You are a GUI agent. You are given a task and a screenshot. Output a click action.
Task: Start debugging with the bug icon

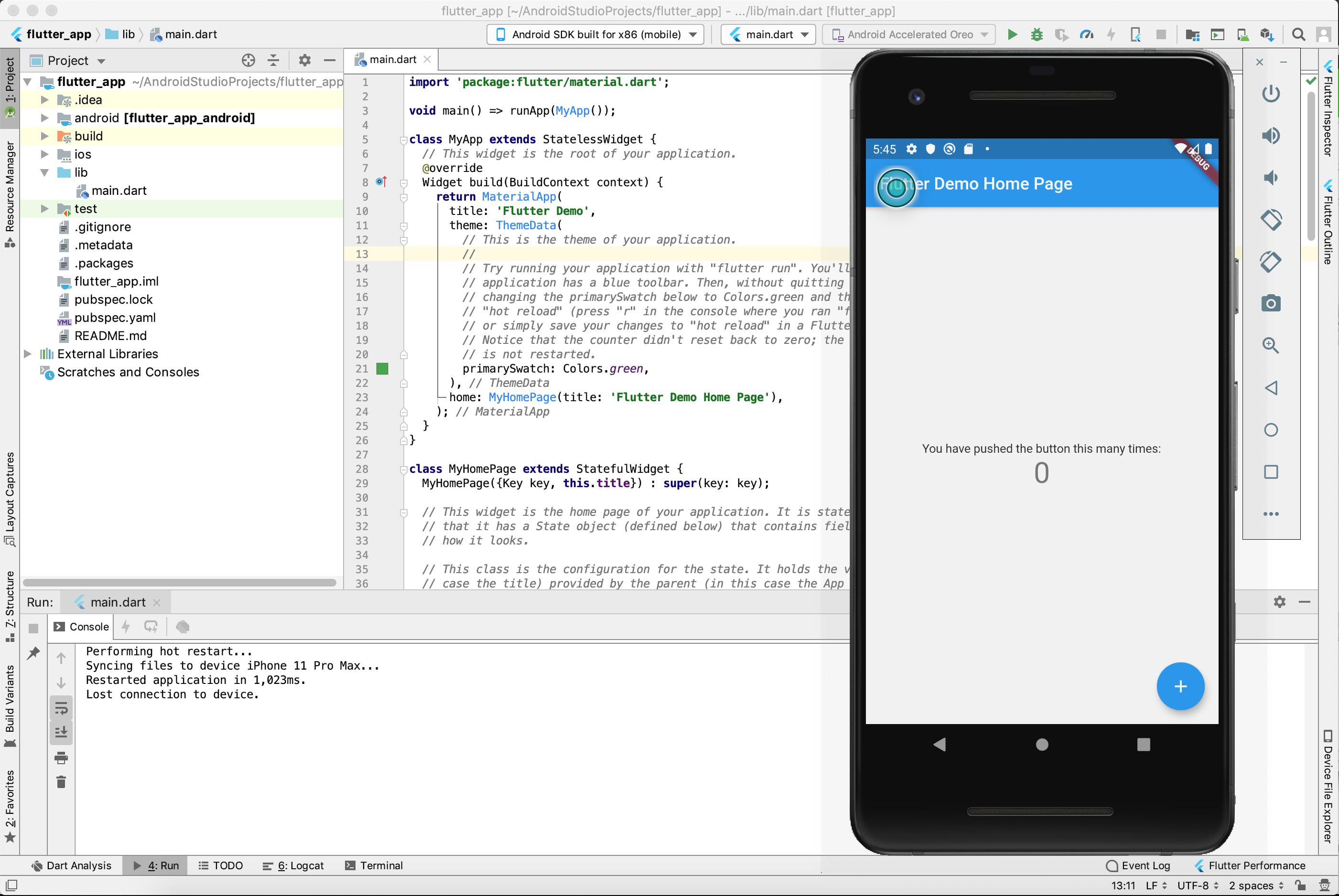tap(1036, 34)
